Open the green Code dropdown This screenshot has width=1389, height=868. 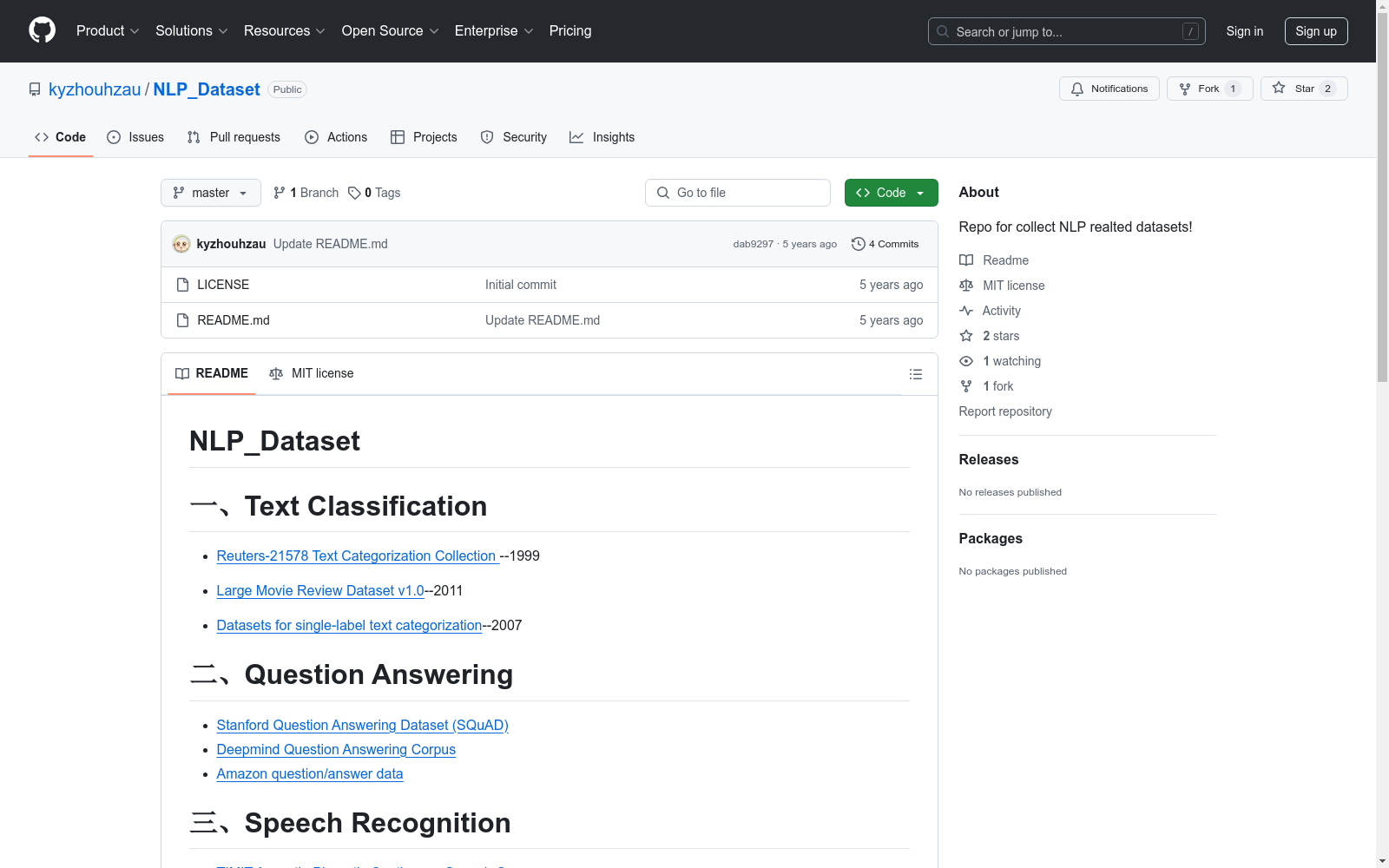[891, 193]
